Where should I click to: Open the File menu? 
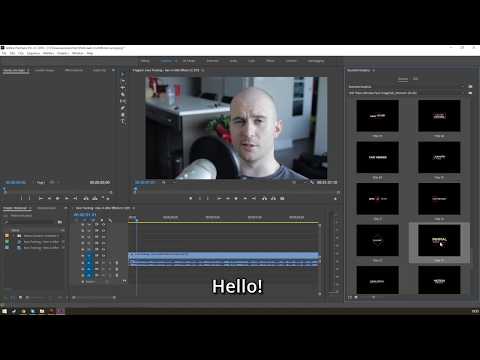point(4,53)
